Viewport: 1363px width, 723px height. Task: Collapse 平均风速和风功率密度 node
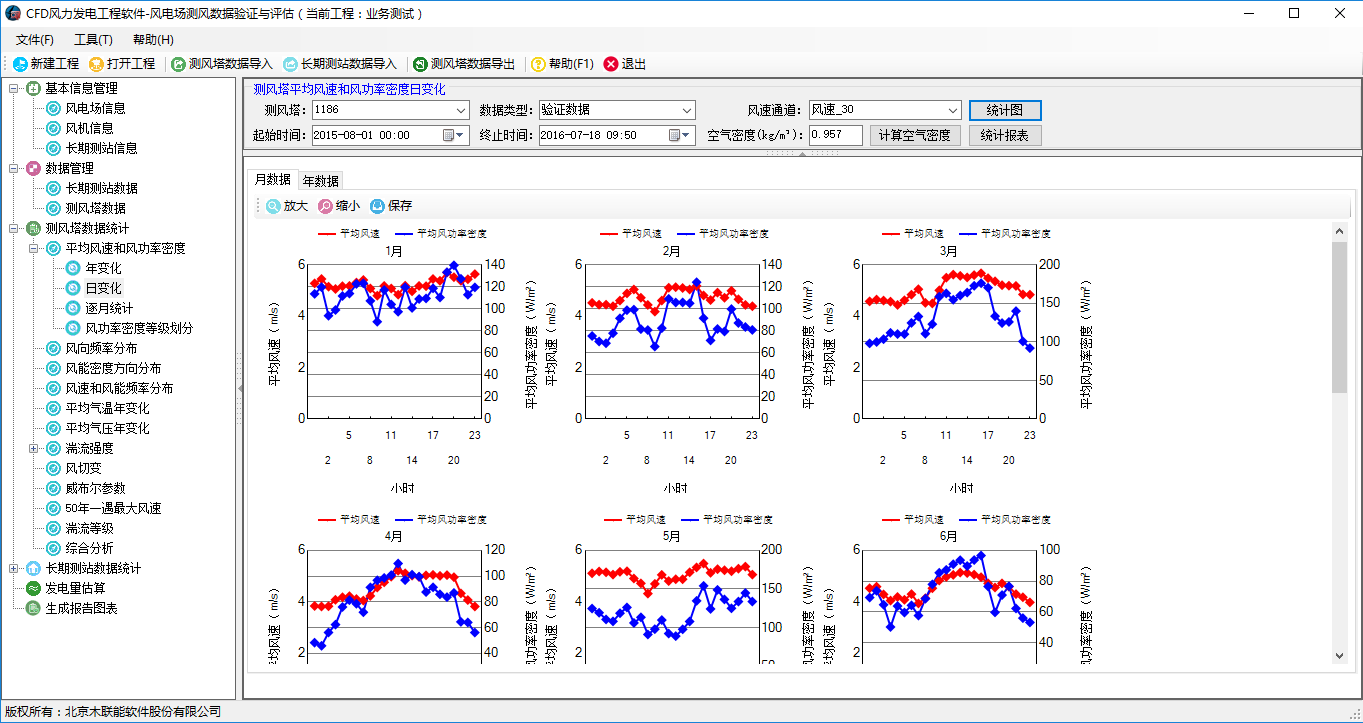click(34, 248)
